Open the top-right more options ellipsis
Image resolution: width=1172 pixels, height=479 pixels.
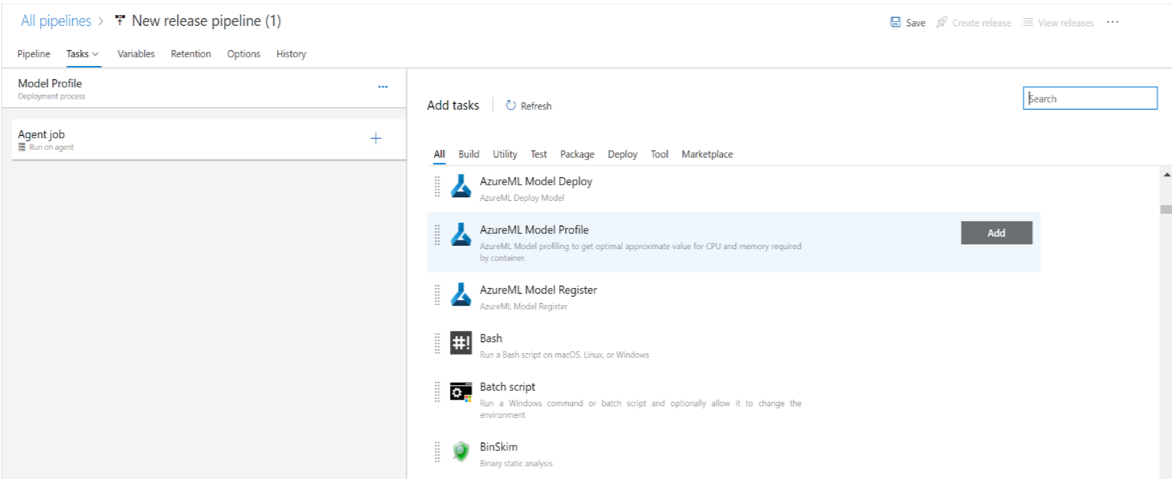[1113, 22]
